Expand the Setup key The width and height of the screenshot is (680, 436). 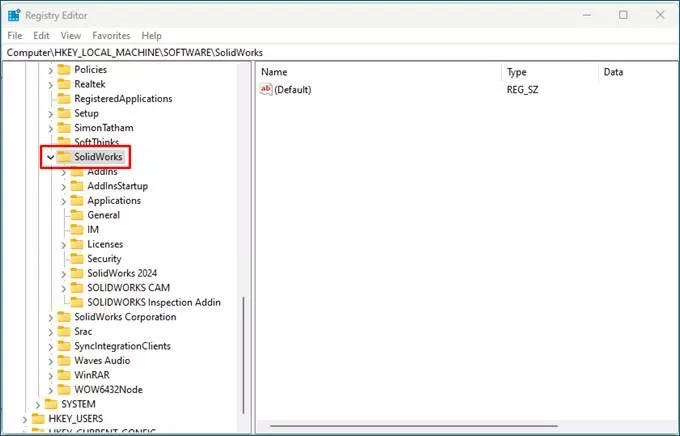pos(51,114)
